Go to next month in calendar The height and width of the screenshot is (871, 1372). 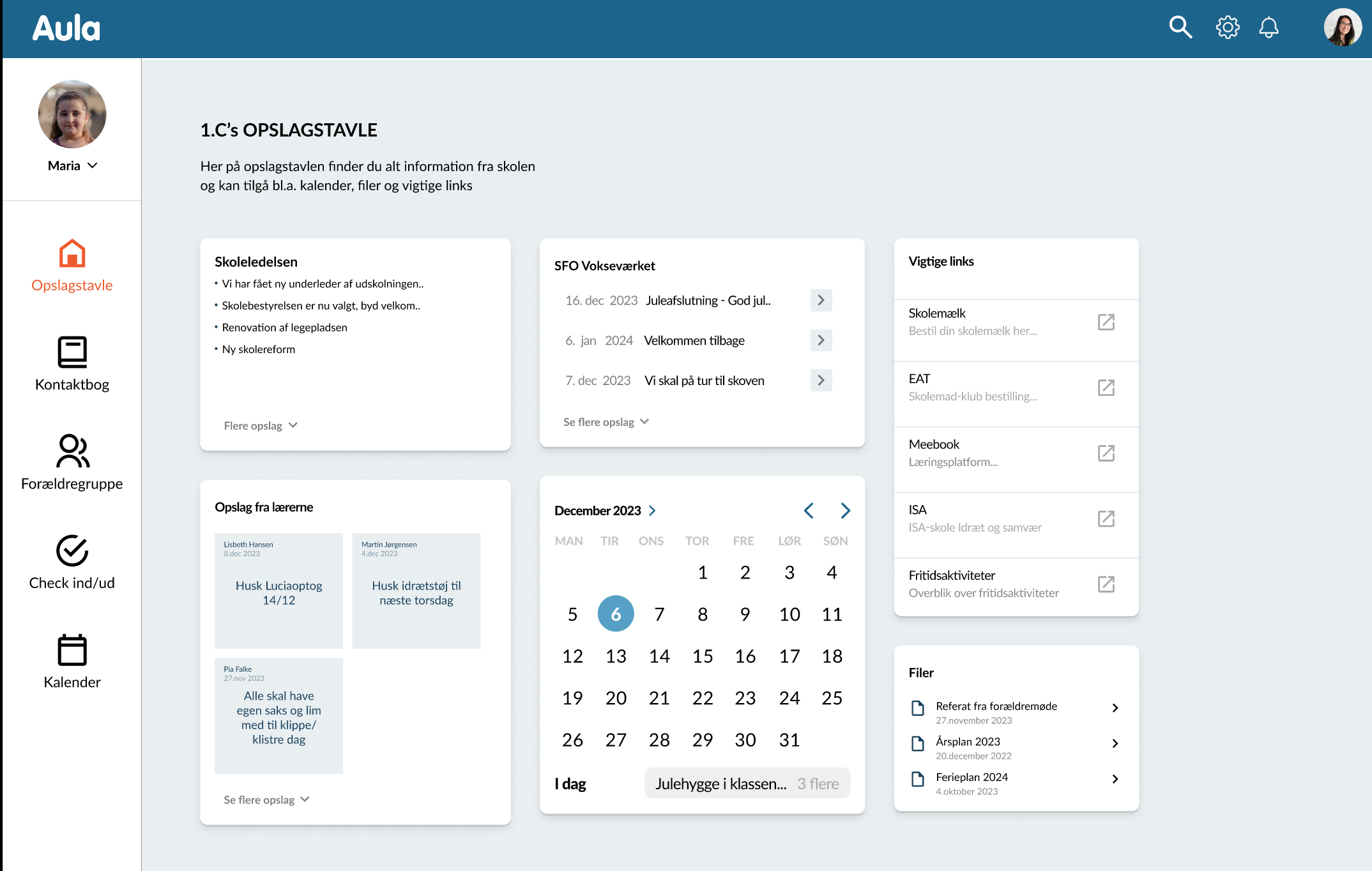[845, 511]
